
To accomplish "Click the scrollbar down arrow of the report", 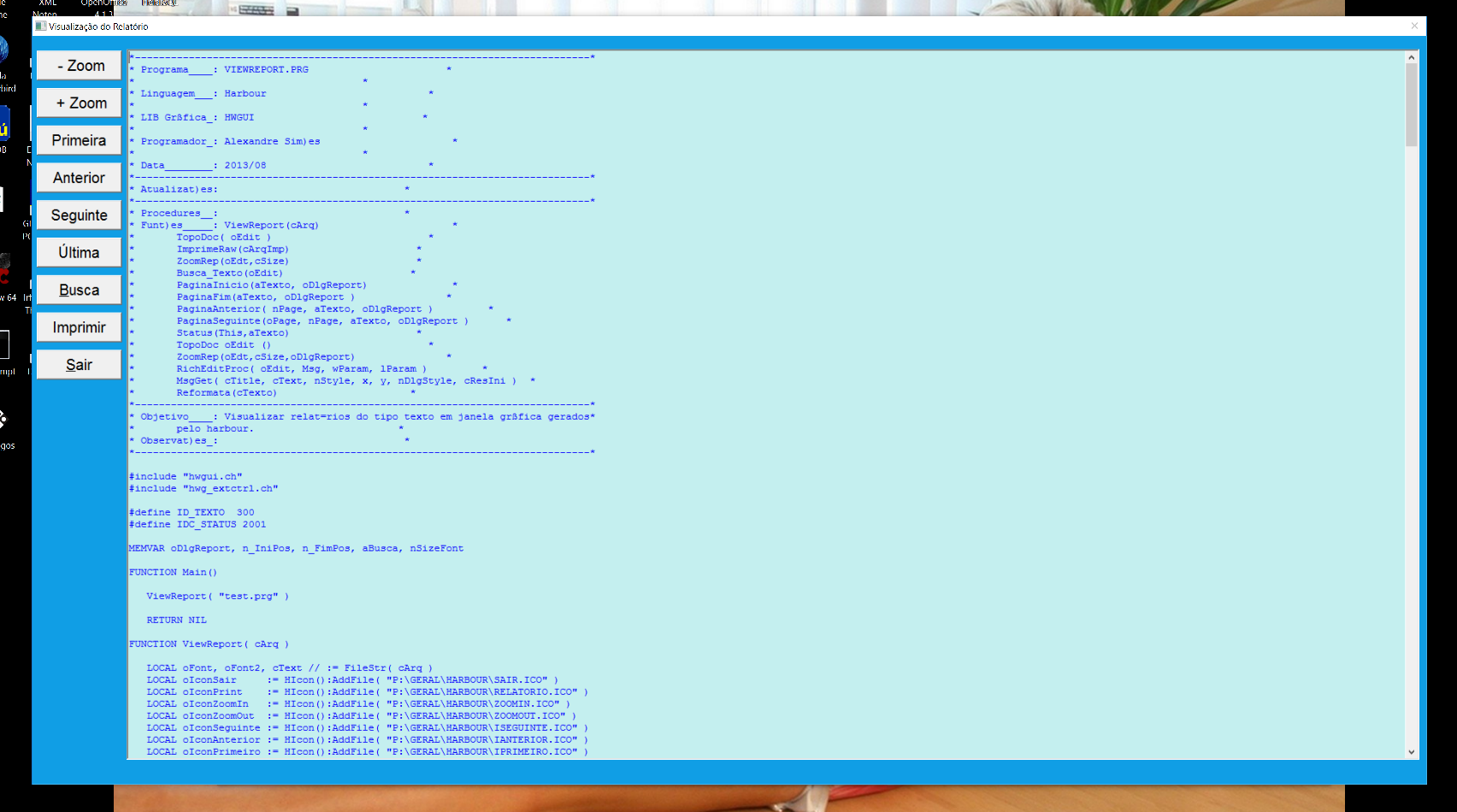I will 1411,752.
